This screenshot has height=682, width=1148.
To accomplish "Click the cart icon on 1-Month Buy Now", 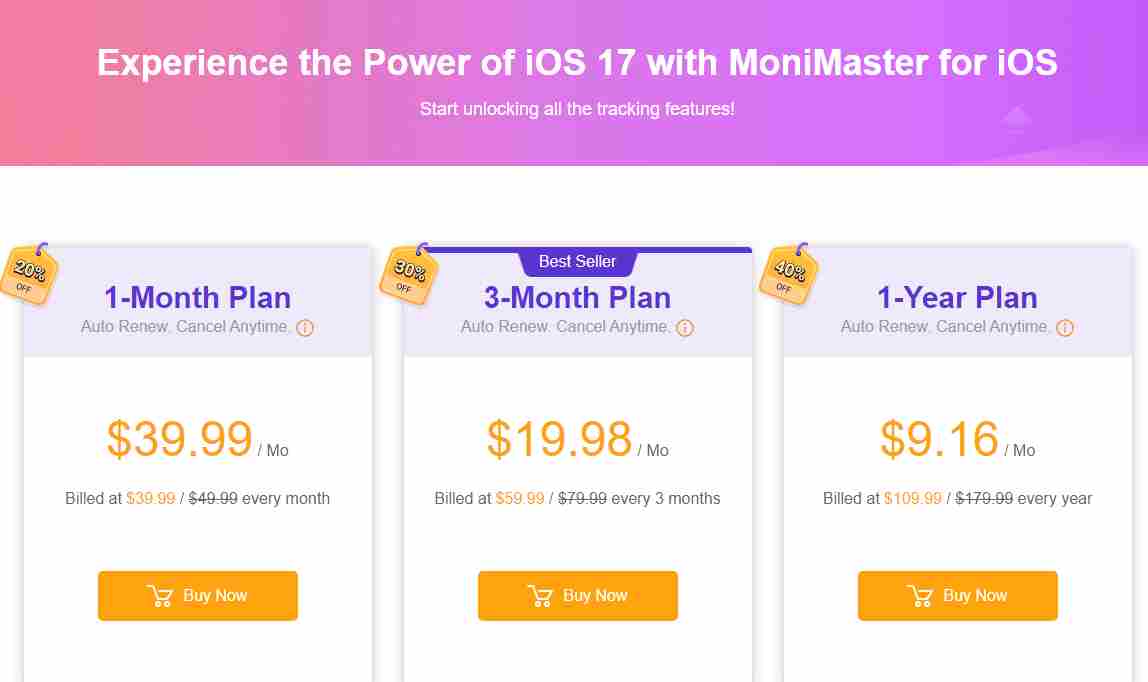I will (x=160, y=596).
